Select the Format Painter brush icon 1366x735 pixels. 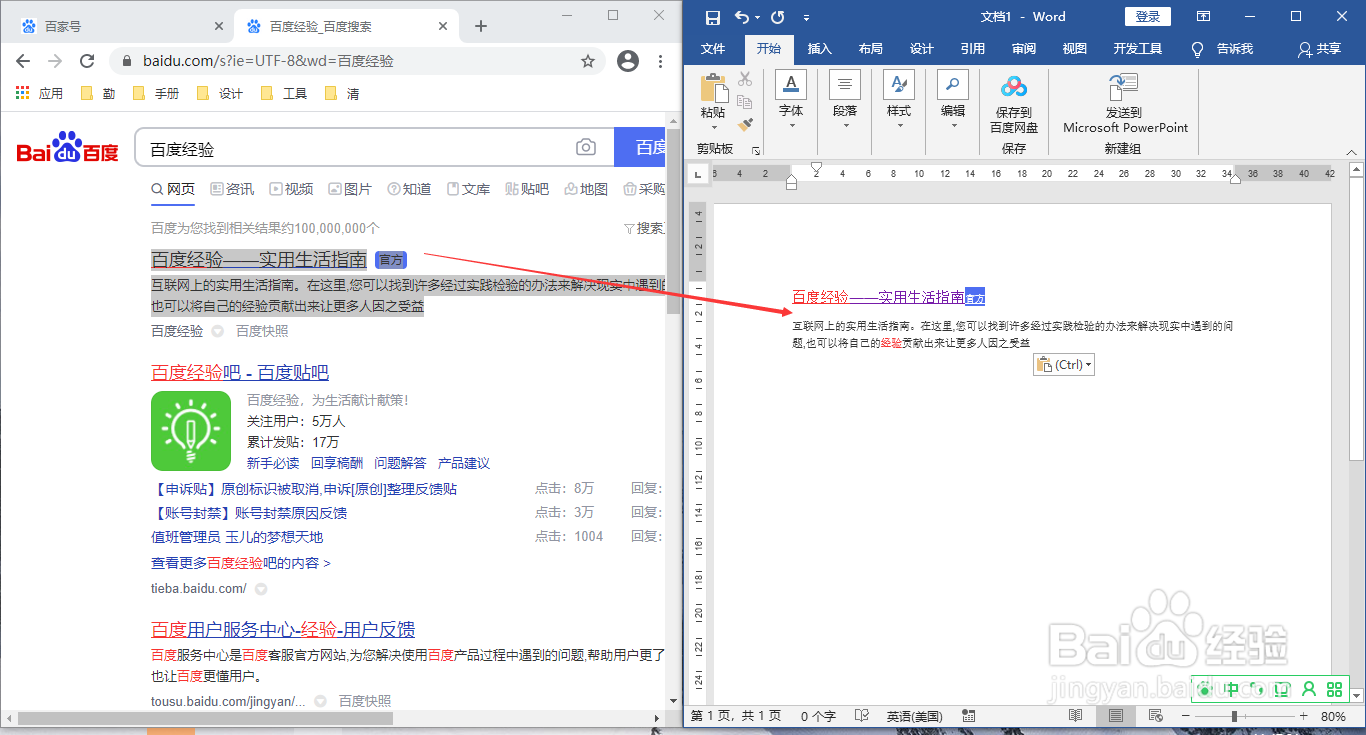coord(745,125)
